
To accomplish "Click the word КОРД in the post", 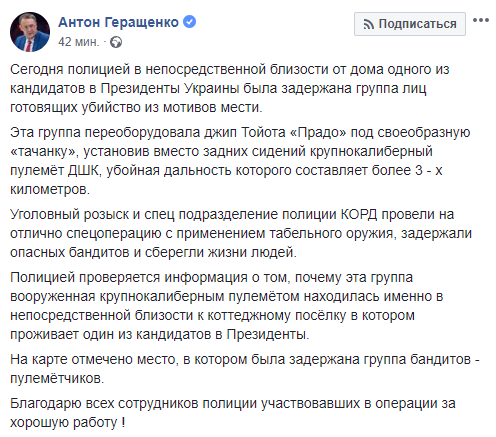I will [359, 214].
